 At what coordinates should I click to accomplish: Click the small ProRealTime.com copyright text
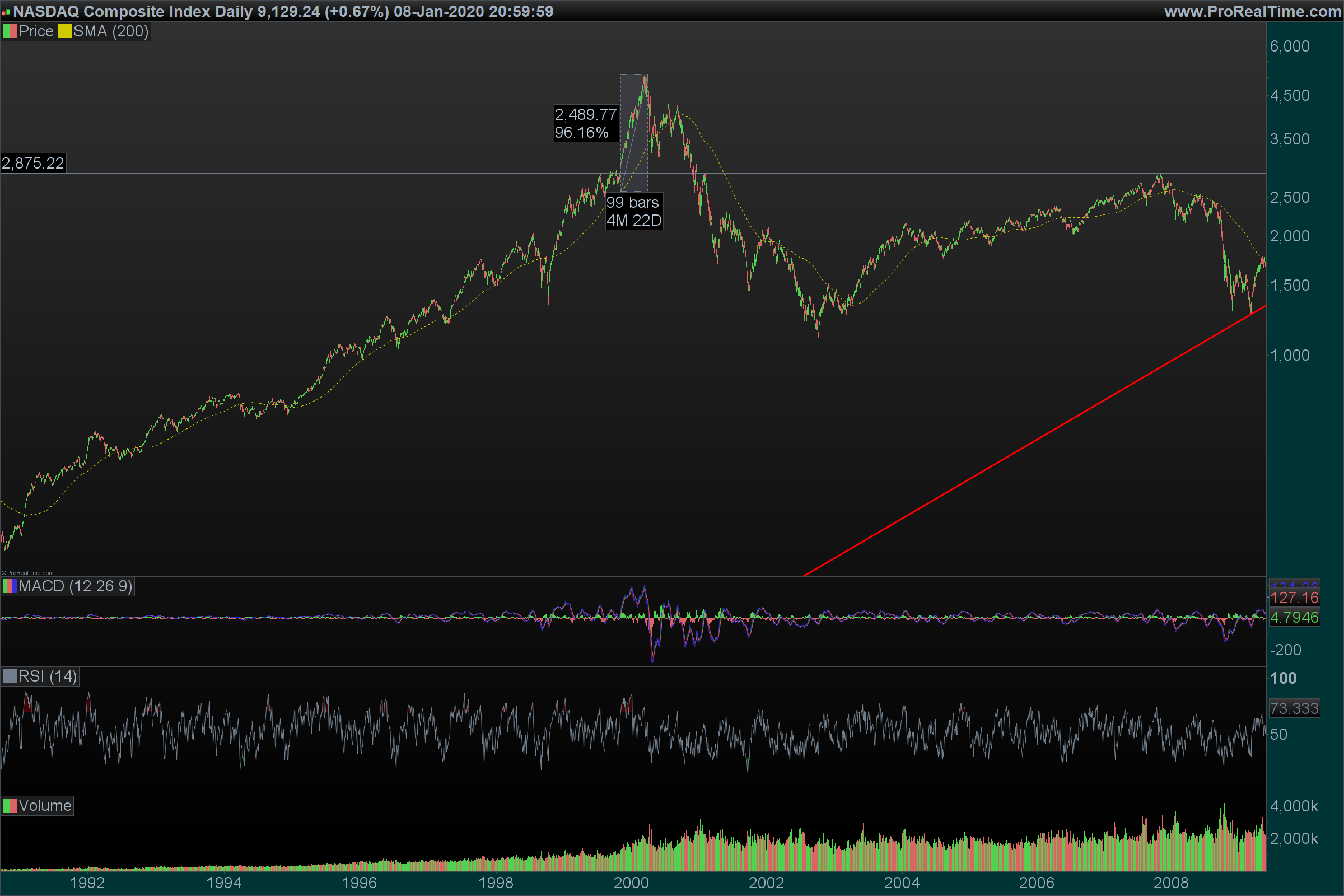[27, 572]
